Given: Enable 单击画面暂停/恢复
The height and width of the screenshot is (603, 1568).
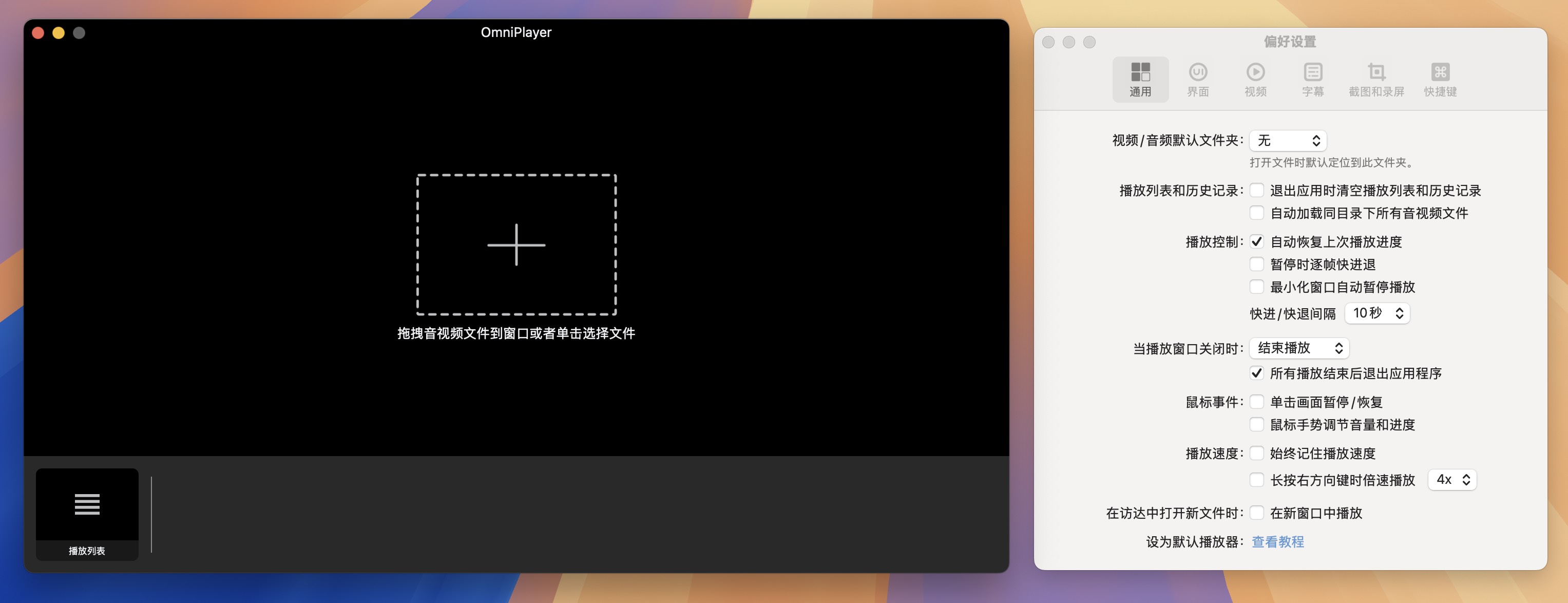Looking at the screenshot, I should coord(1257,402).
